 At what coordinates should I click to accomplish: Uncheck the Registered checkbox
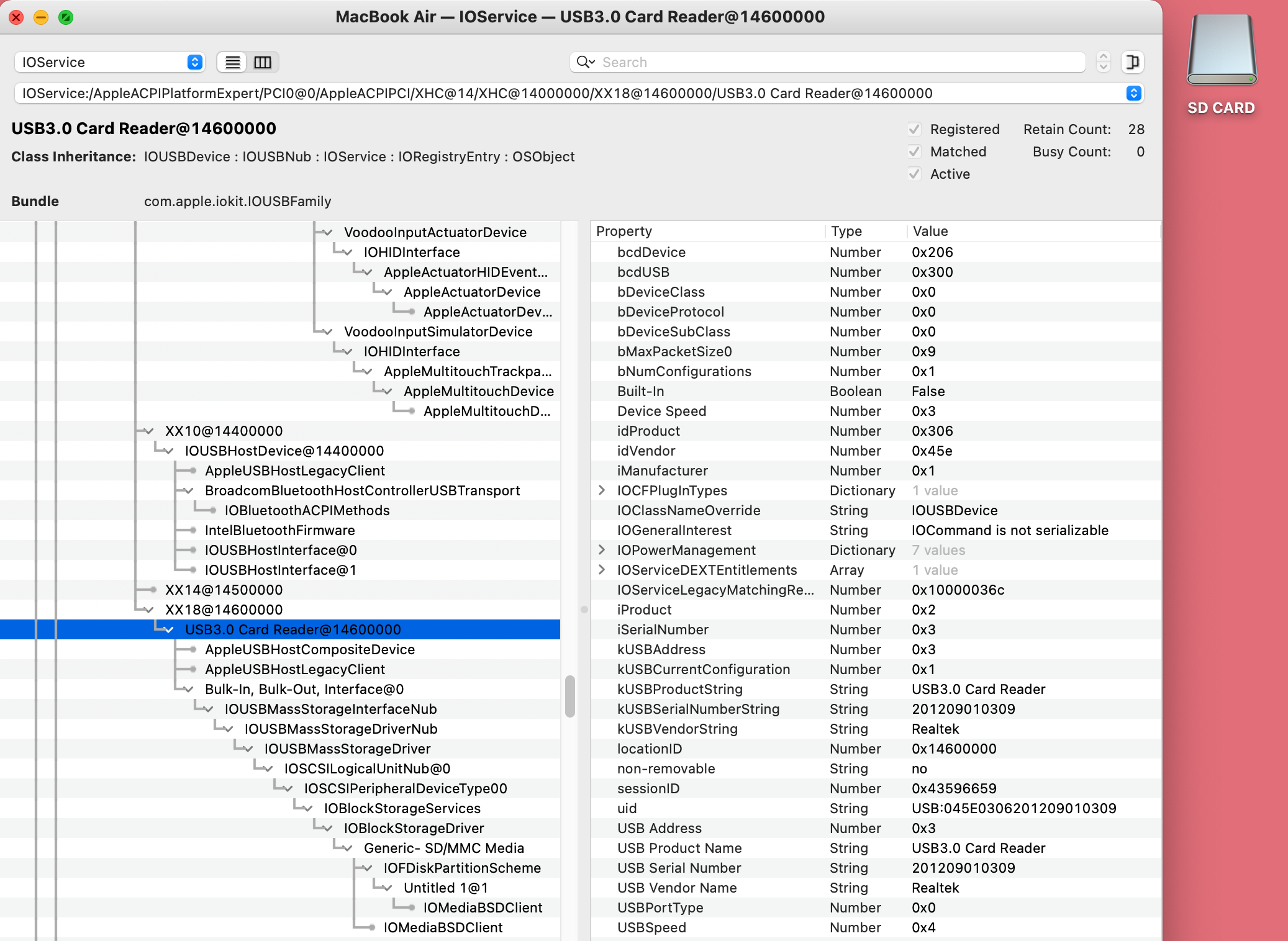tap(914, 129)
